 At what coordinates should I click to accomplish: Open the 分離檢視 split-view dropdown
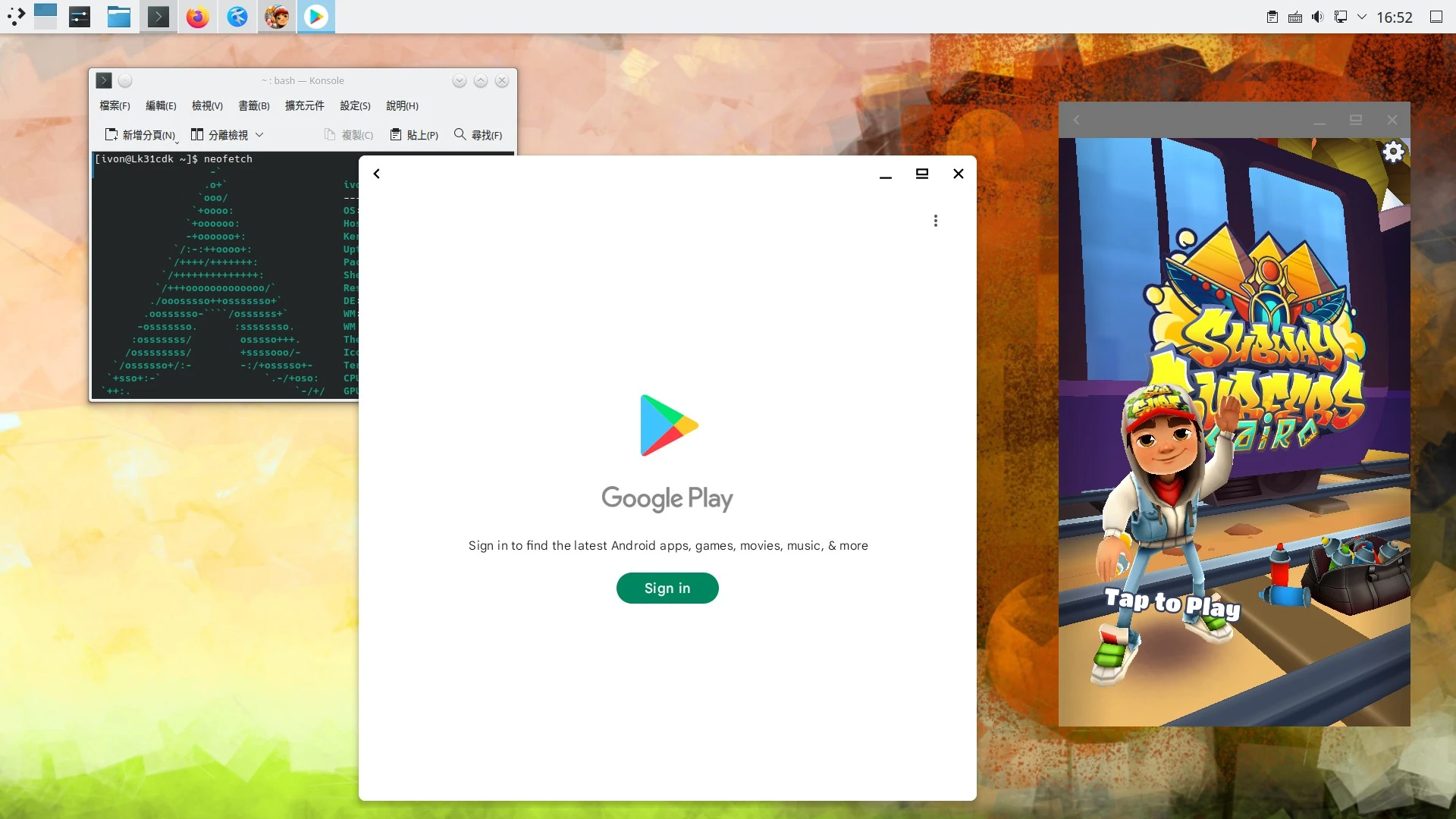260,134
